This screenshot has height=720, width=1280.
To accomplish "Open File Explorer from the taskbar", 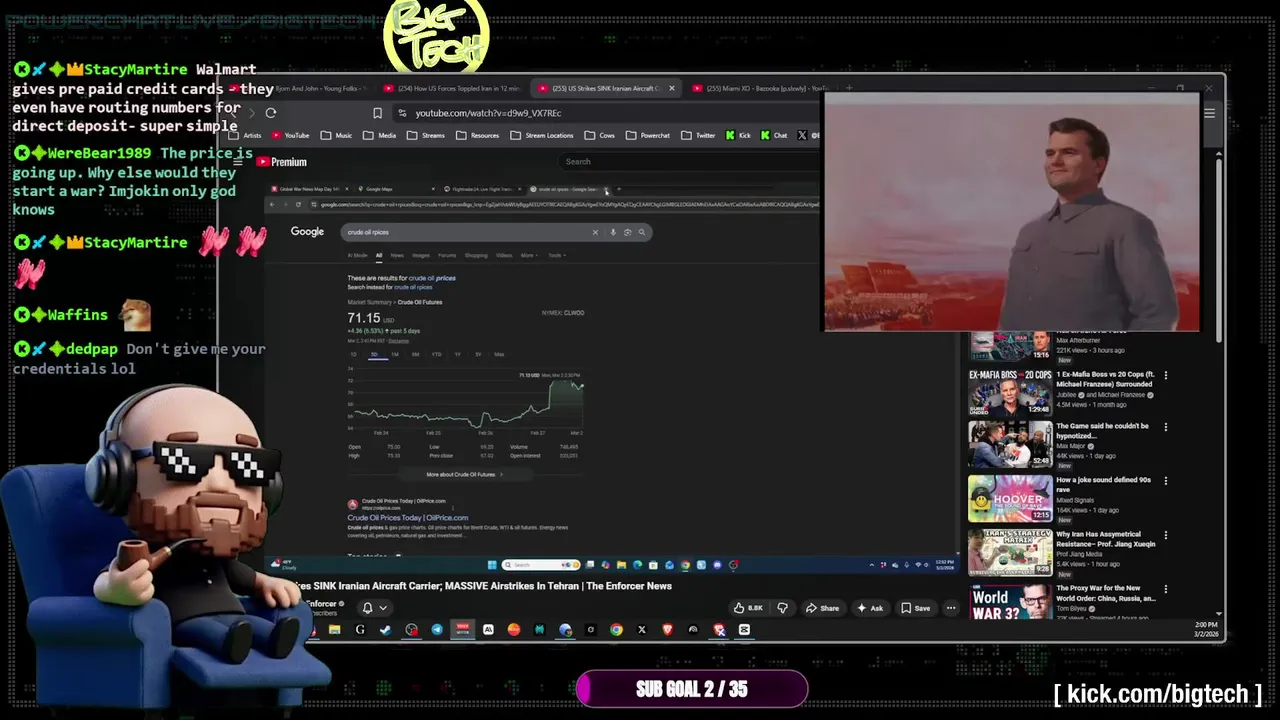I will pyautogui.click(x=334, y=630).
